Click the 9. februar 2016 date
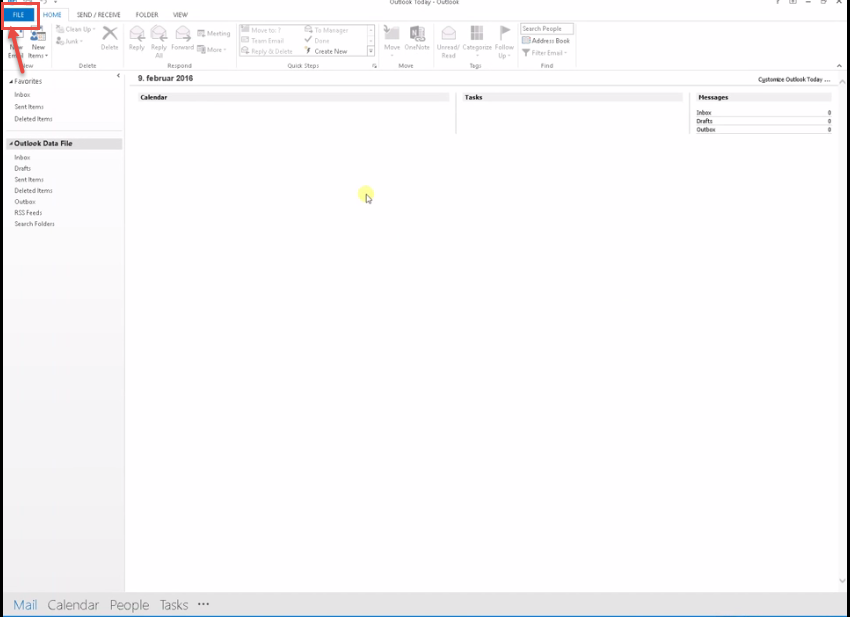The height and width of the screenshot is (617, 850). [165, 79]
